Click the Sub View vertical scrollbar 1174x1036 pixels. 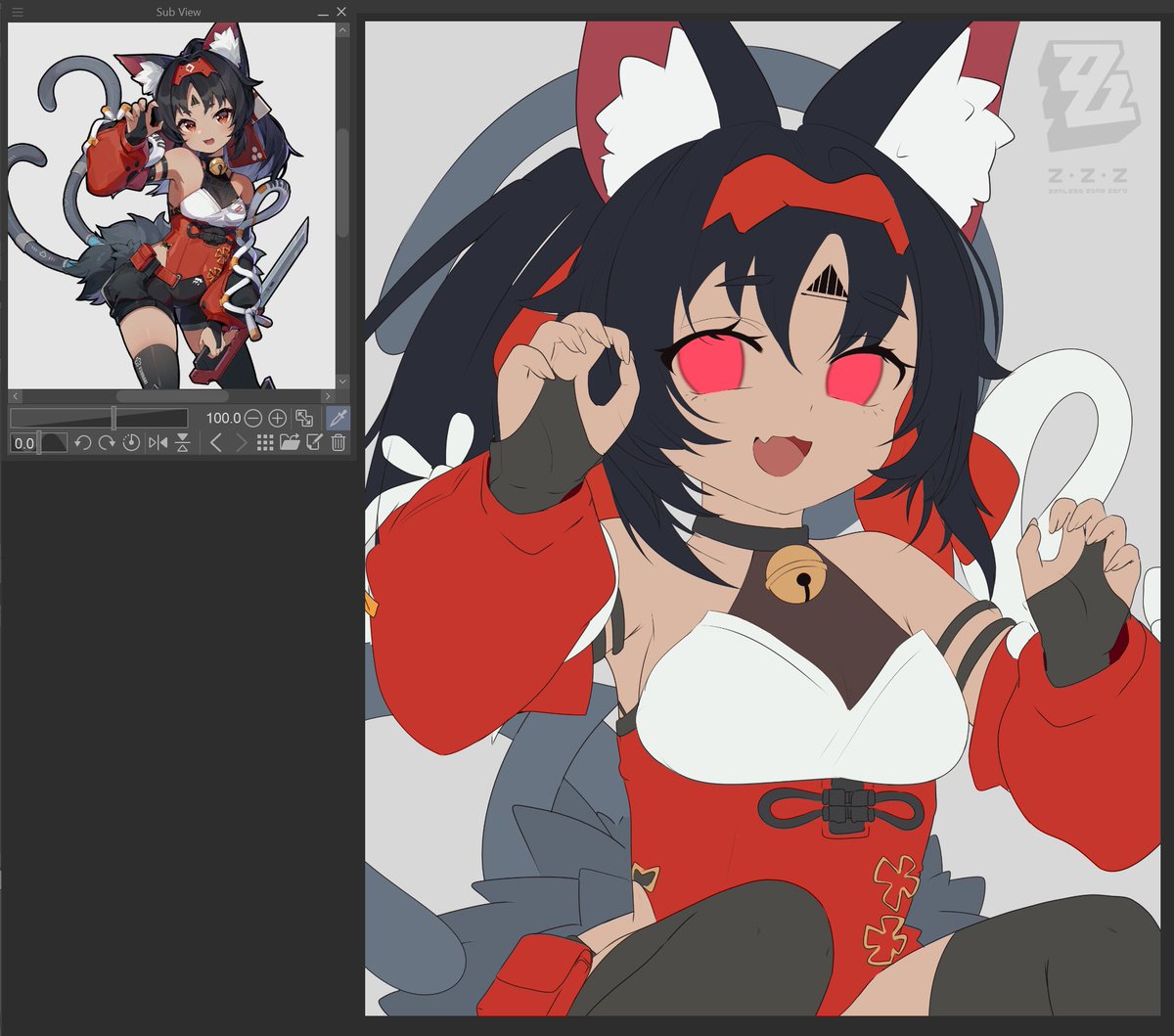coord(342,205)
